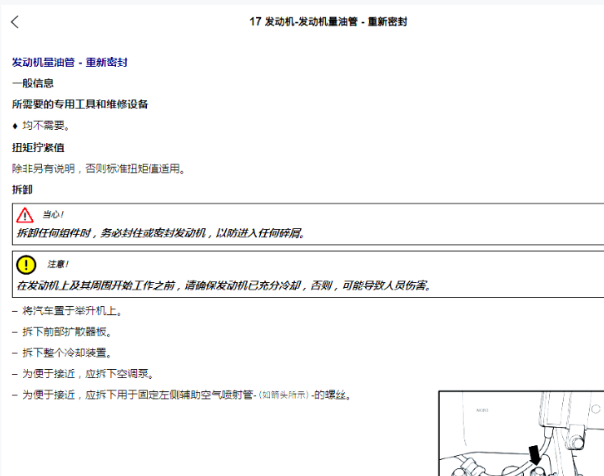Click the red warning triangle icon

pos(25,215)
